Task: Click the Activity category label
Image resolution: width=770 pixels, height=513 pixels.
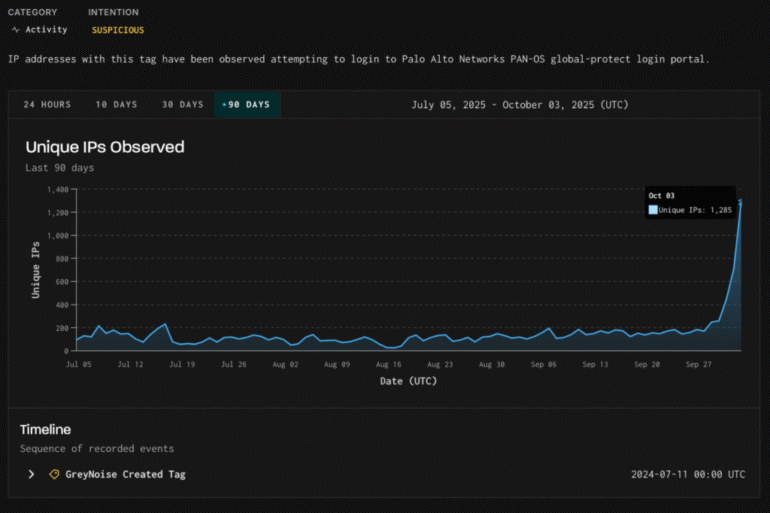Action: [x=46, y=30]
